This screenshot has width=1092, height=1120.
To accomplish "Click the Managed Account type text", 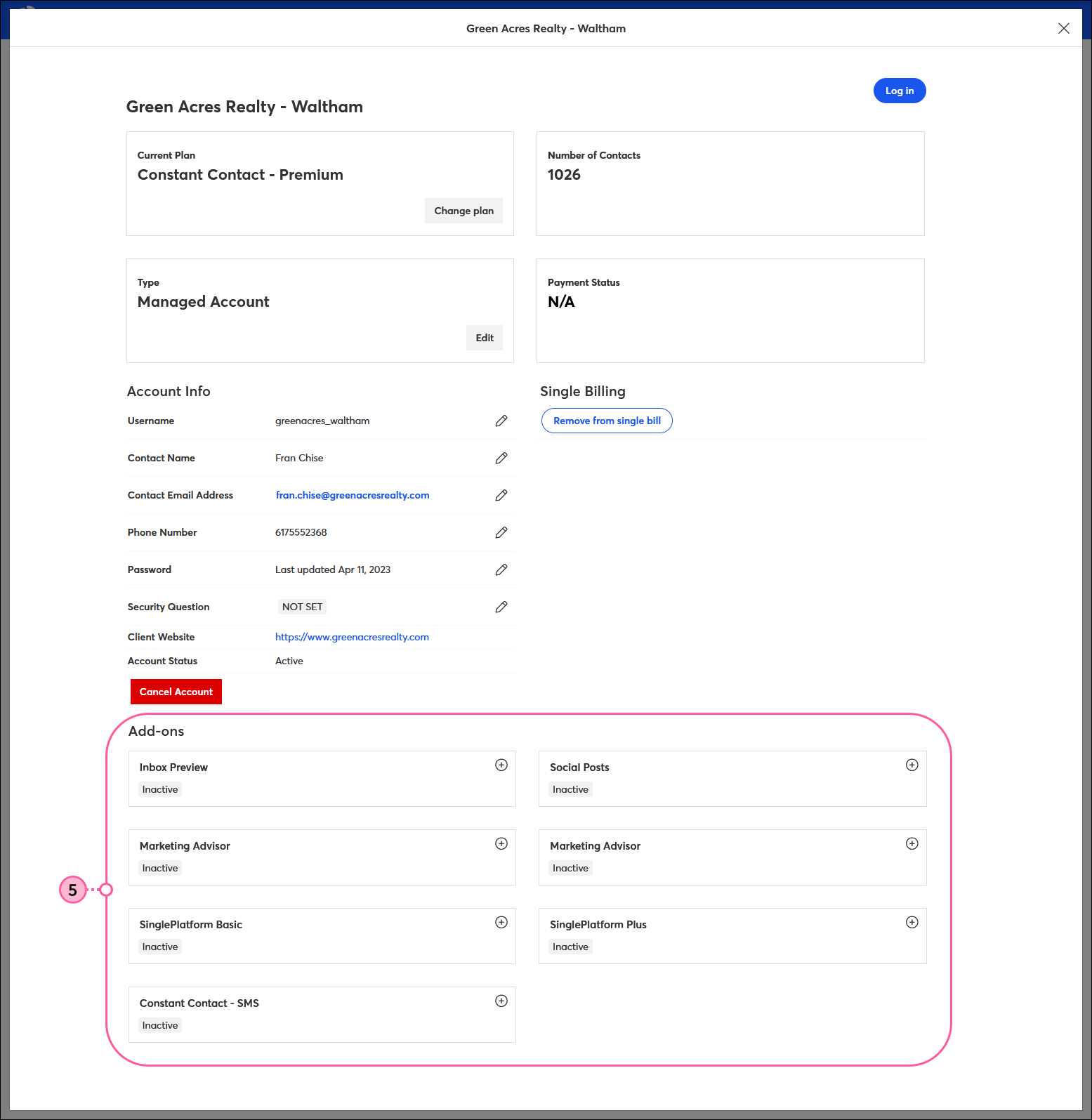I will pos(204,302).
